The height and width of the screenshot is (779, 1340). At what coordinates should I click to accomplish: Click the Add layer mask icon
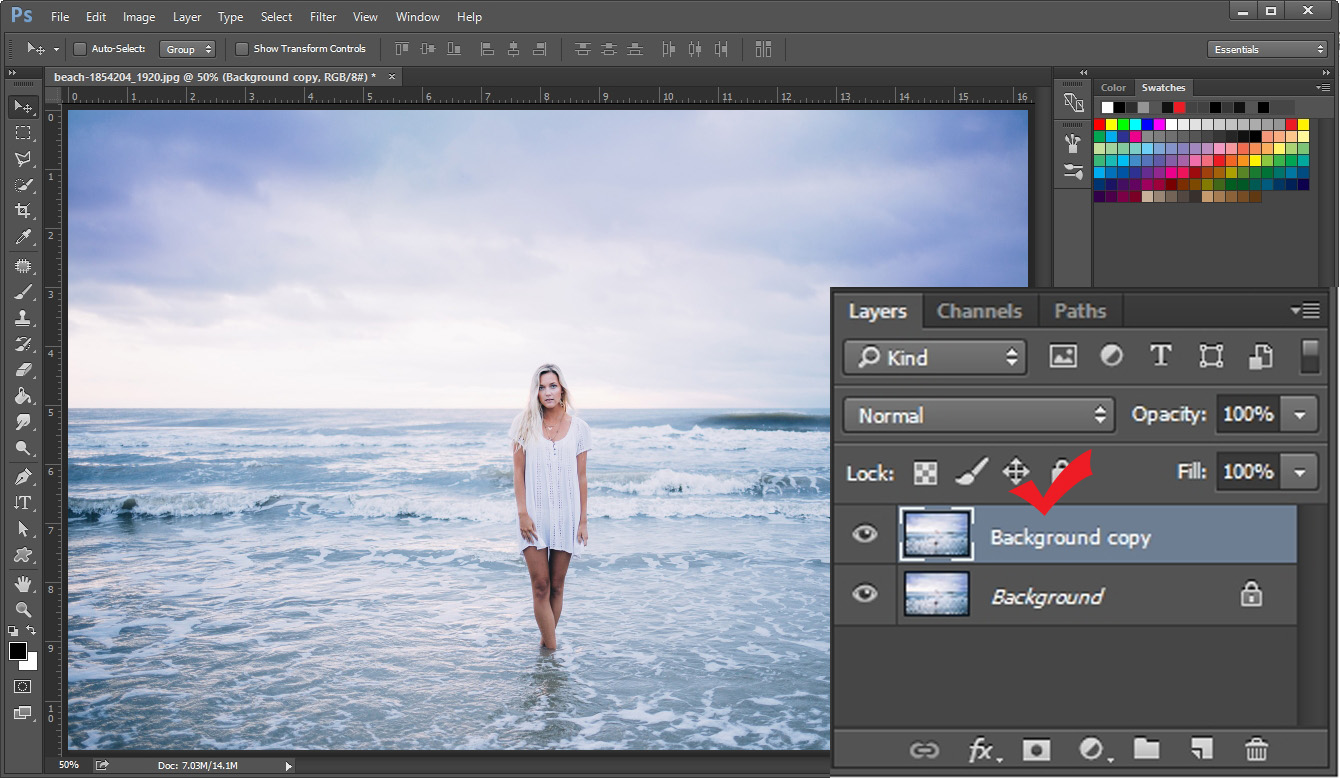point(1036,749)
